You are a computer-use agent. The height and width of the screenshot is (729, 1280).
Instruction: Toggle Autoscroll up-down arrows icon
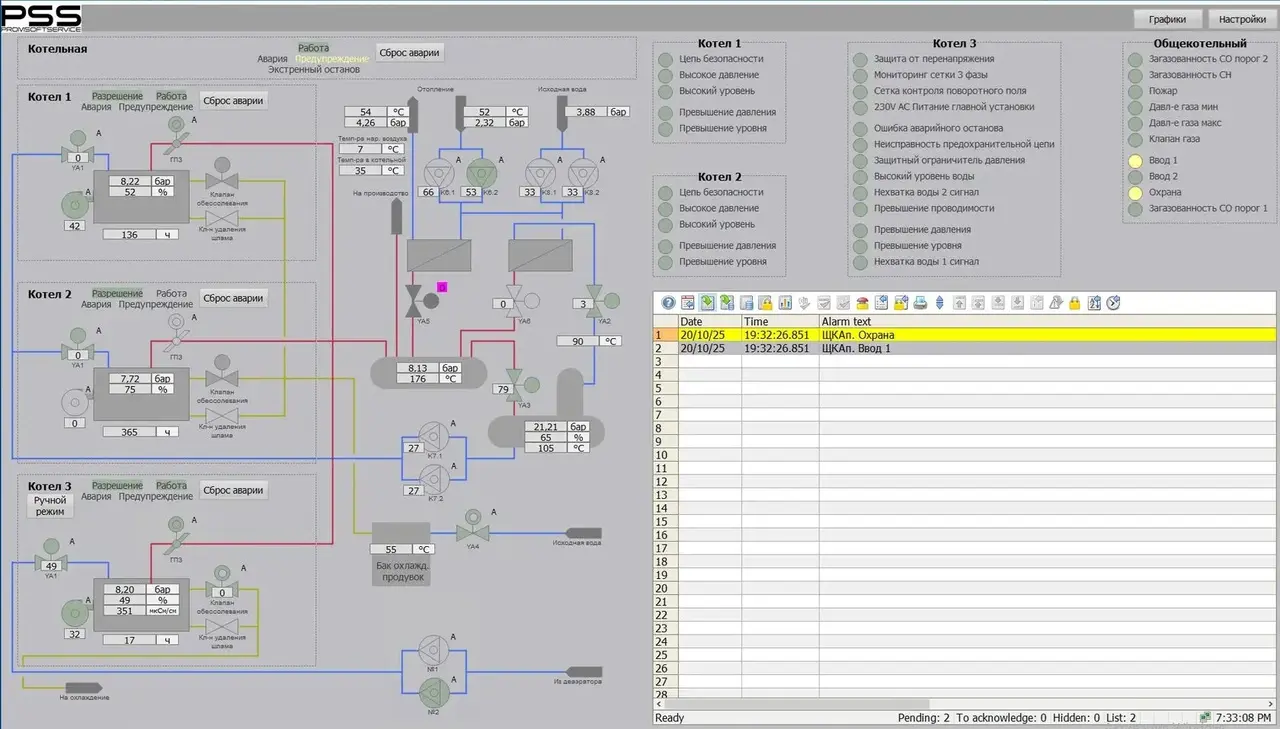(x=939, y=303)
